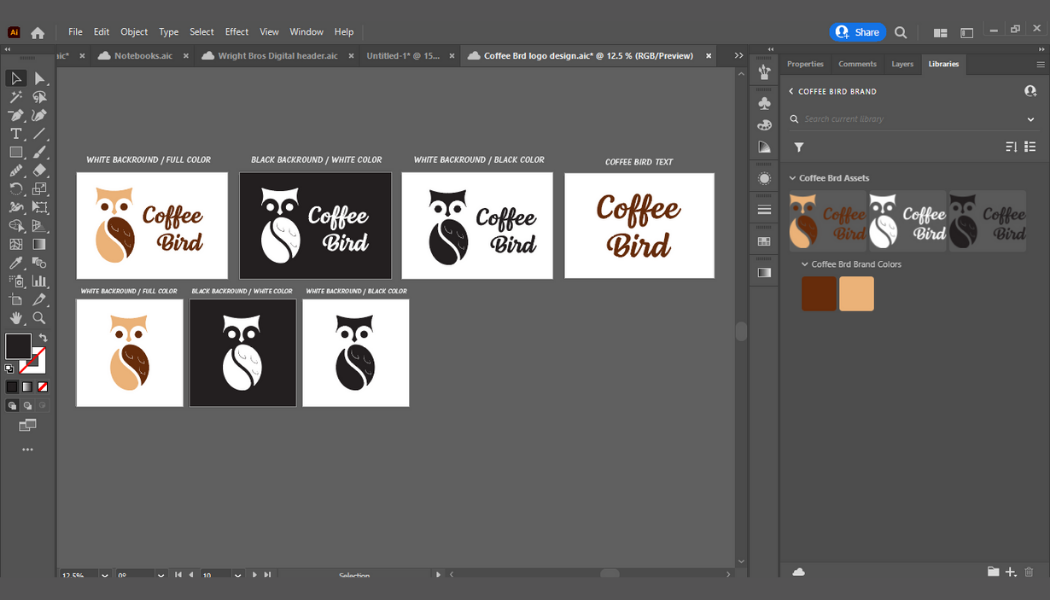The image size is (1050, 600).
Task: Select the Gradient tool in toolbar
Action: pos(40,244)
